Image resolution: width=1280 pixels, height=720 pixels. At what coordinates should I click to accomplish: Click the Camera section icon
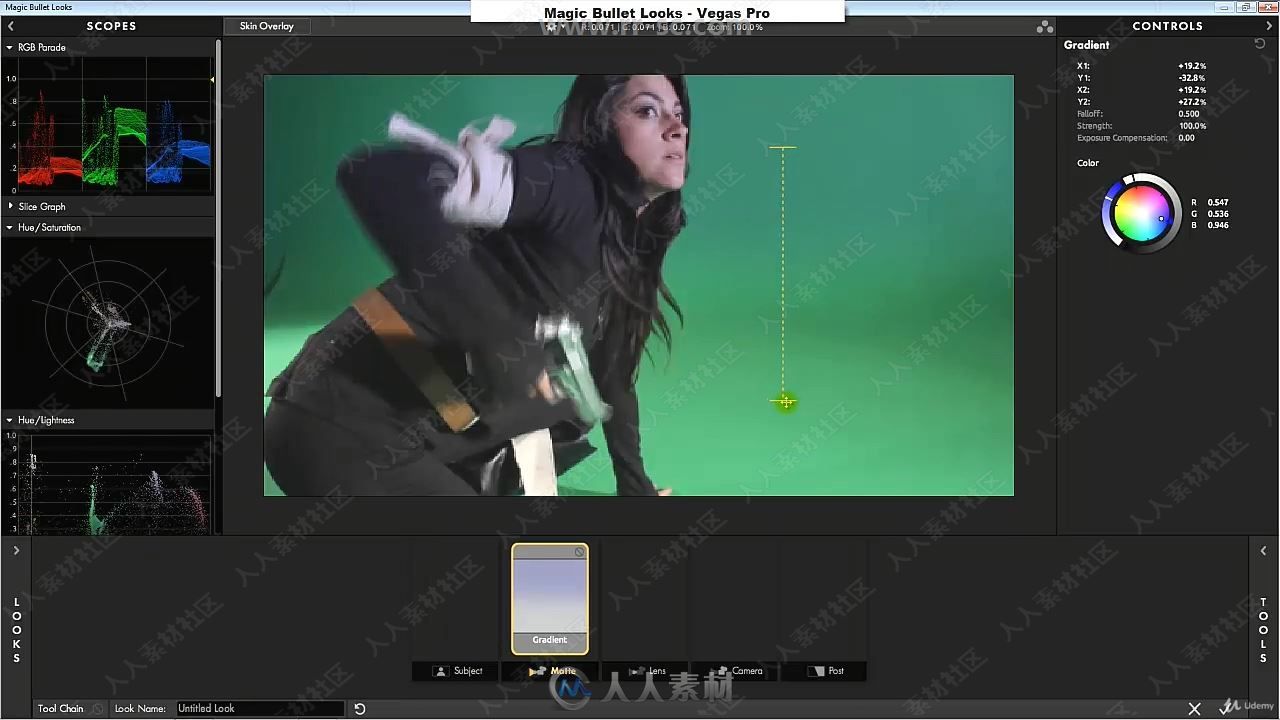[721, 671]
